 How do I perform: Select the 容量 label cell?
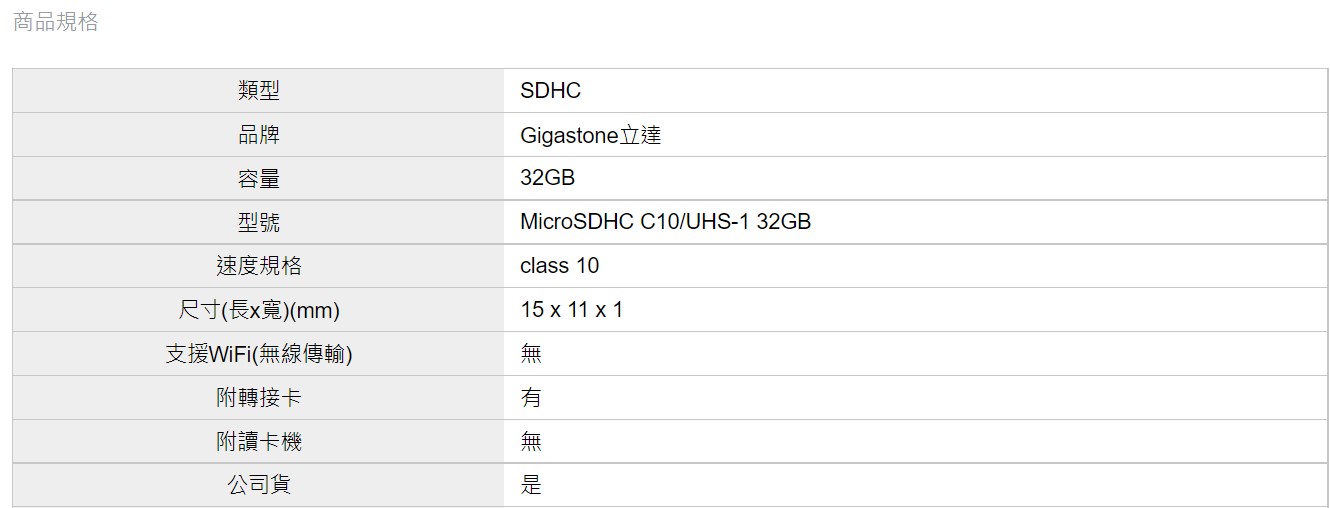tap(259, 179)
